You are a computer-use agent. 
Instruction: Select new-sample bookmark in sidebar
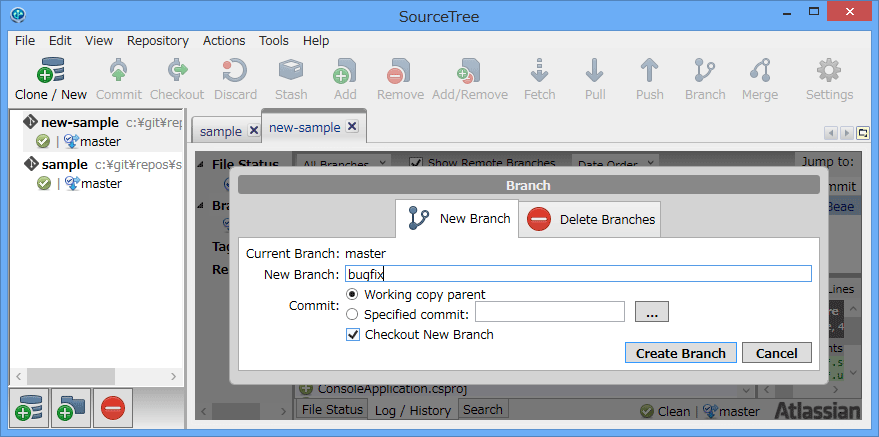click(x=103, y=131)
